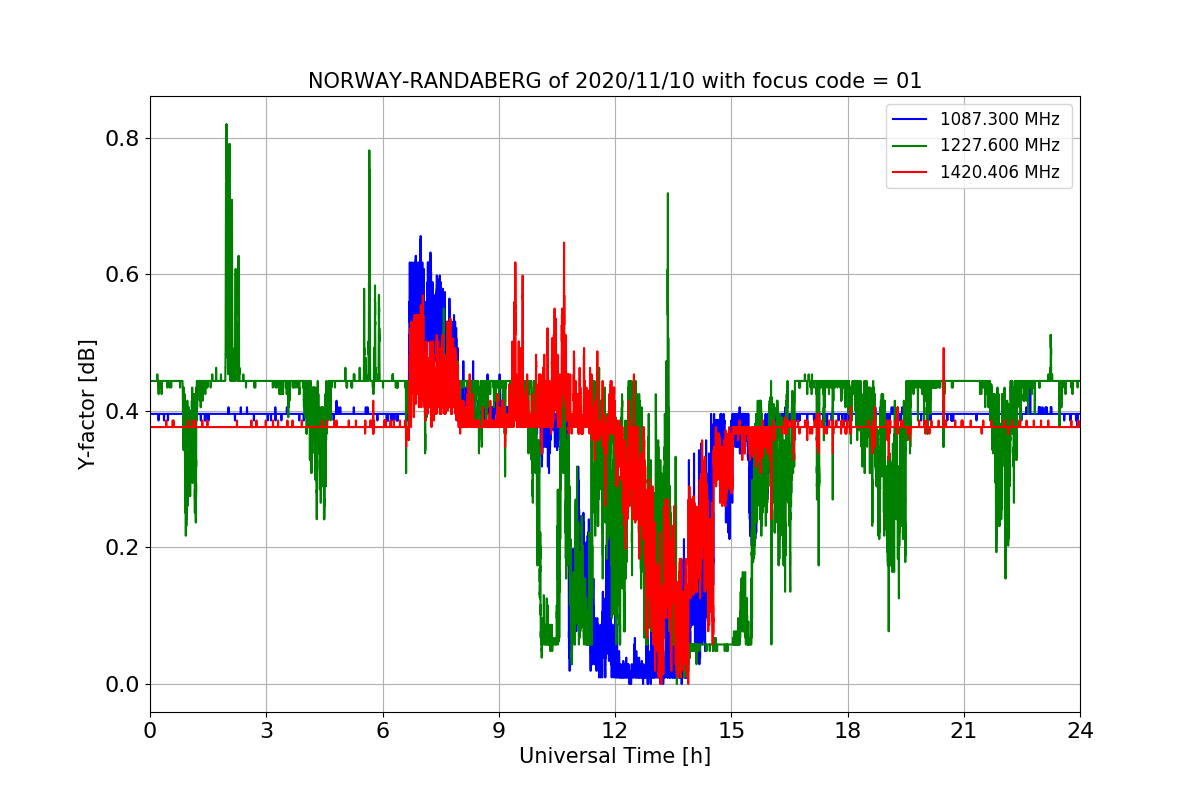Click the 0.4 y-axis tick label
1200x800 pixels.
pyautogui.click(x=123, y=411)
